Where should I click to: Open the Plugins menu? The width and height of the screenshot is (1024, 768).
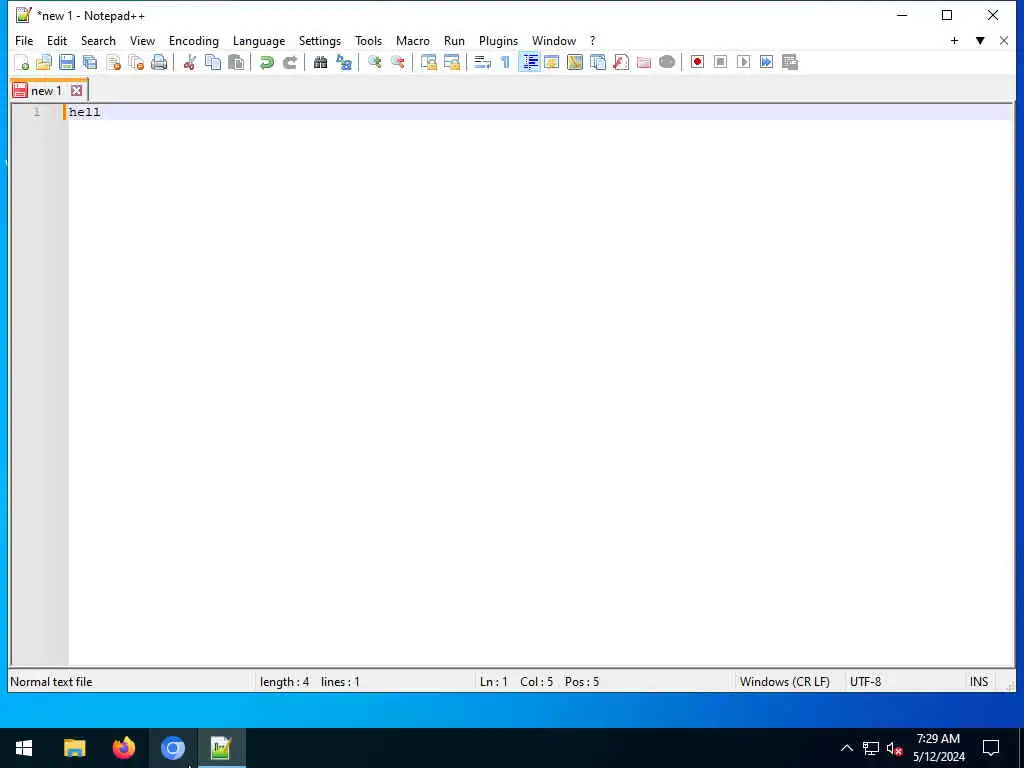498,40
